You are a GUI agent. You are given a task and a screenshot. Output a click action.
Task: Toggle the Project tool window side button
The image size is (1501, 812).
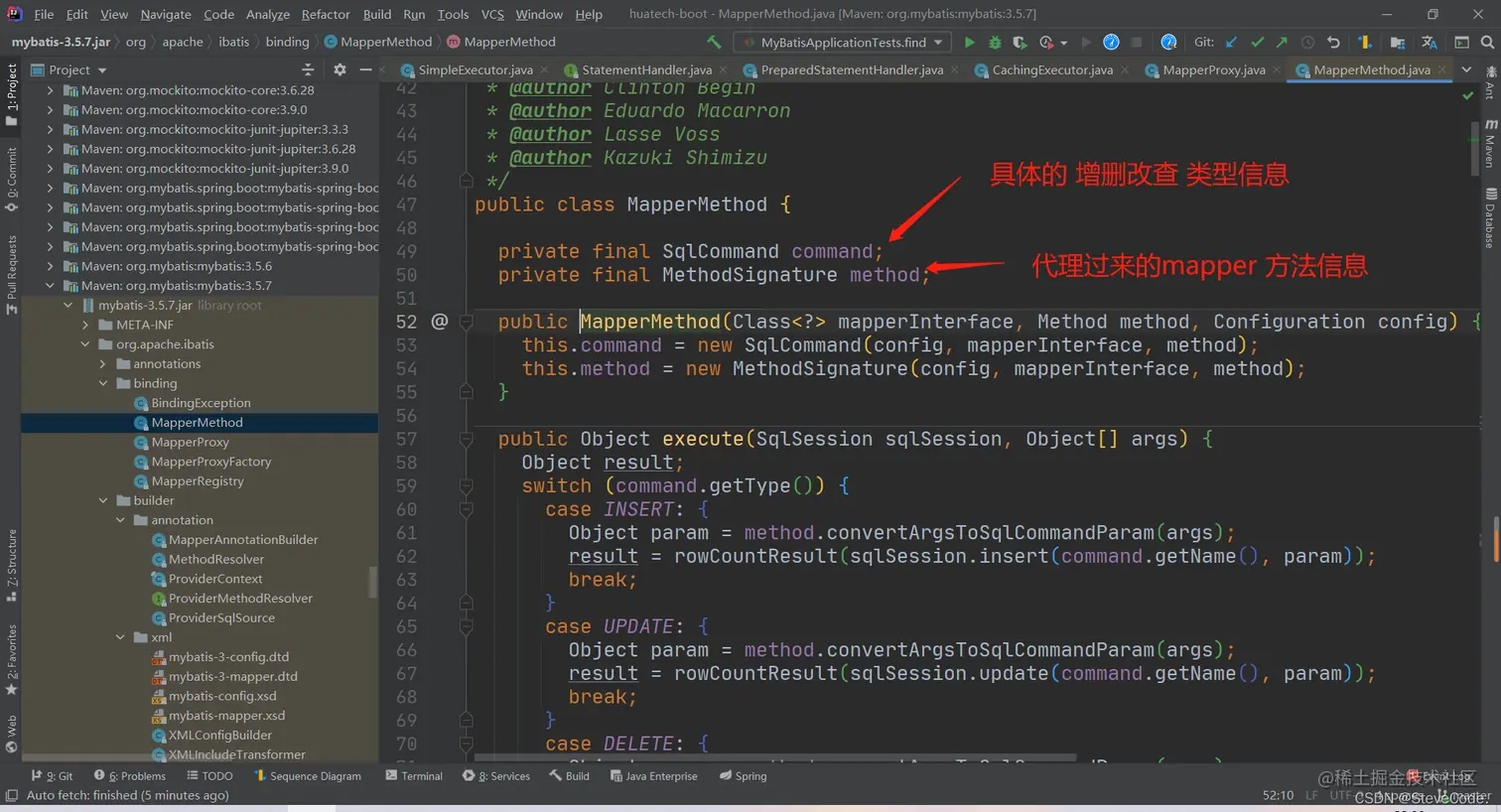pos(12,94)
